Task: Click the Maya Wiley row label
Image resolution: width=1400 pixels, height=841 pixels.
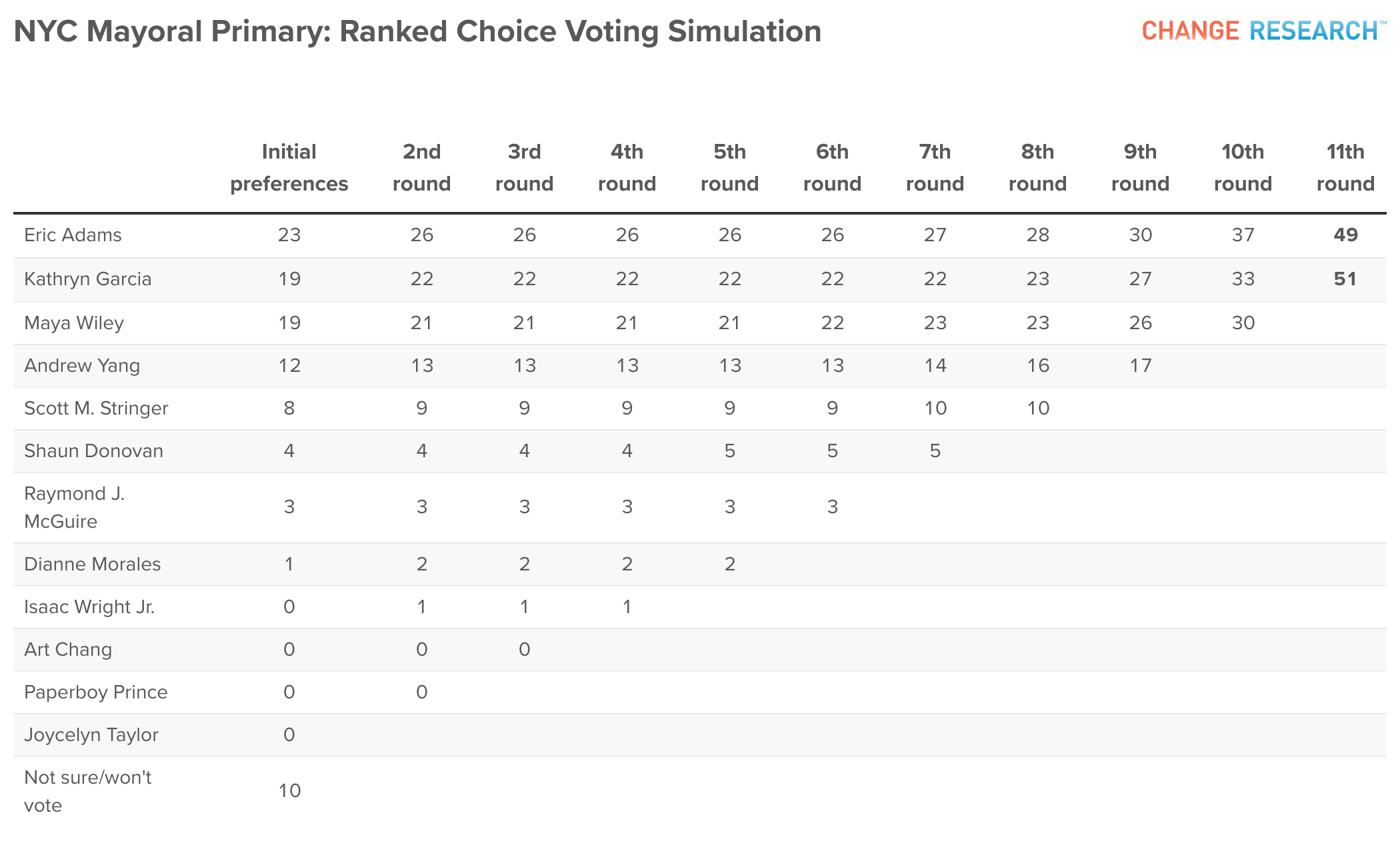Action: tap(73, 323)
